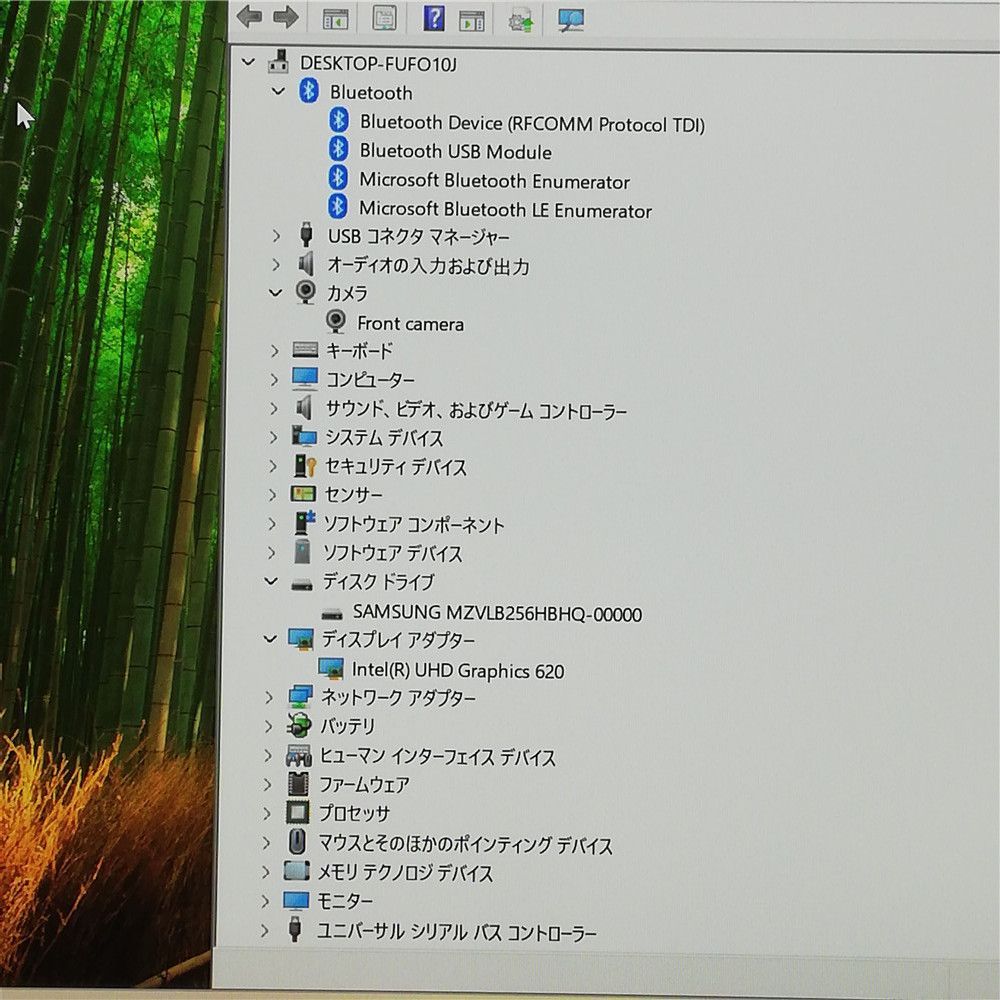Click the Update driver toolbar icon

pos(521,20)
